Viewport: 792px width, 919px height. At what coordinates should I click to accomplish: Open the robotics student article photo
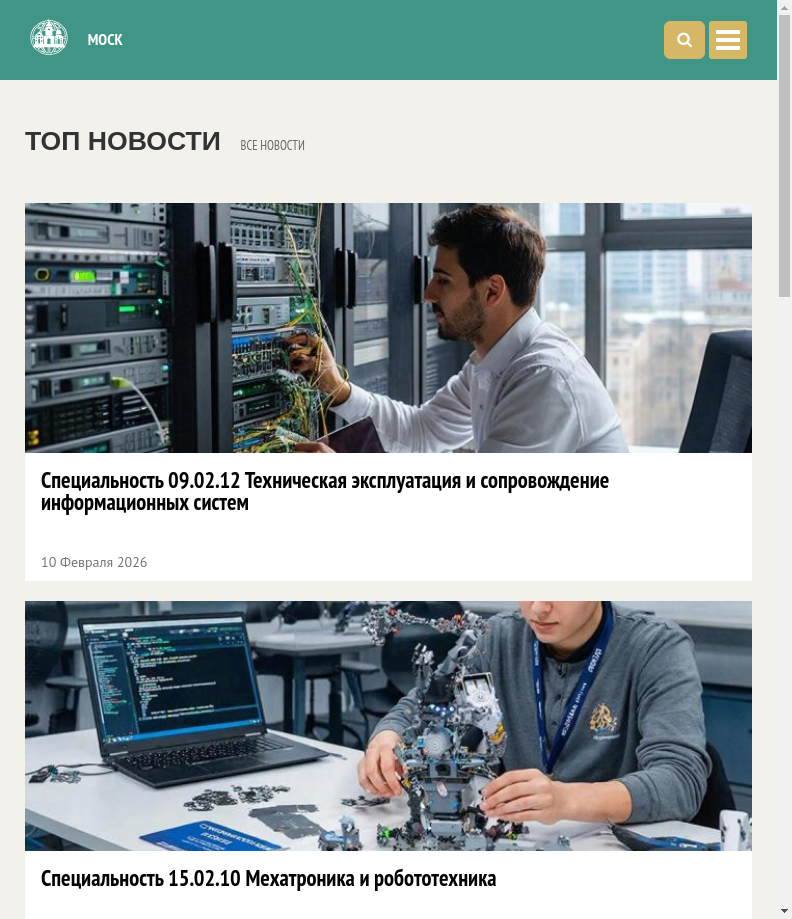tap(388, 726)
